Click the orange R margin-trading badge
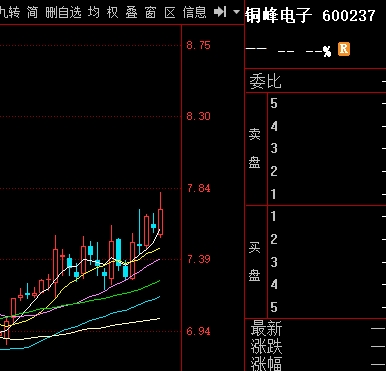386x371 pixels. coord(344,49)
